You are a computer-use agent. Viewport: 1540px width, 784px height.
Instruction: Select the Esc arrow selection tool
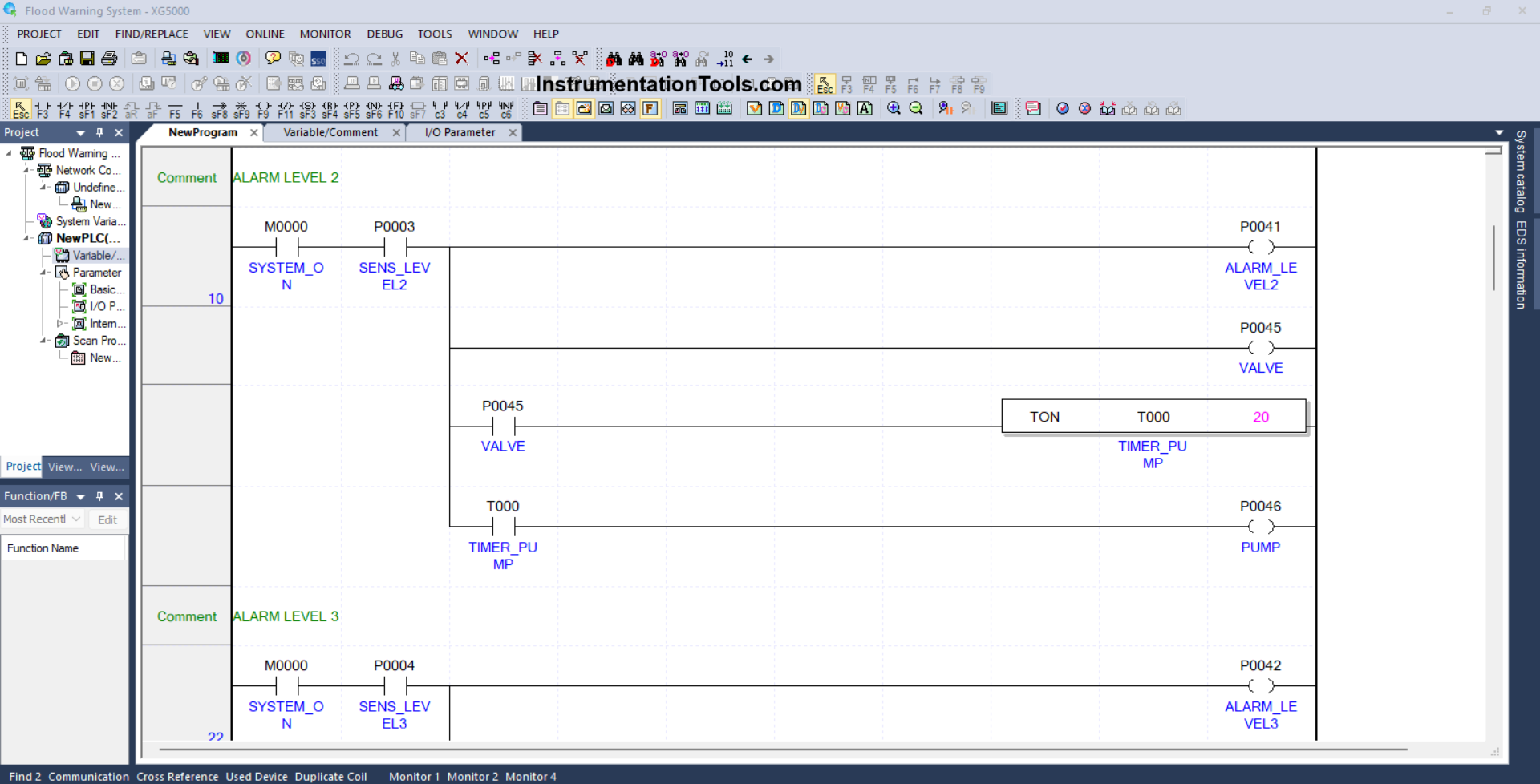click(x=21, y=109)
